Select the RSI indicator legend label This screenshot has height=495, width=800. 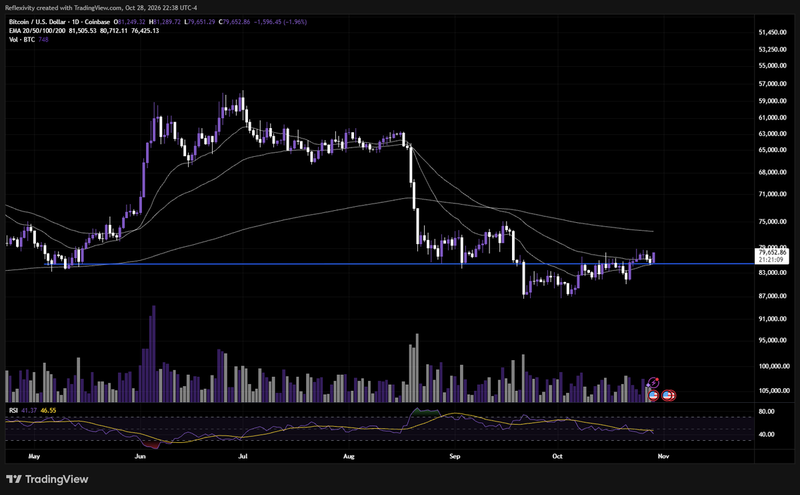click(13, 410)
